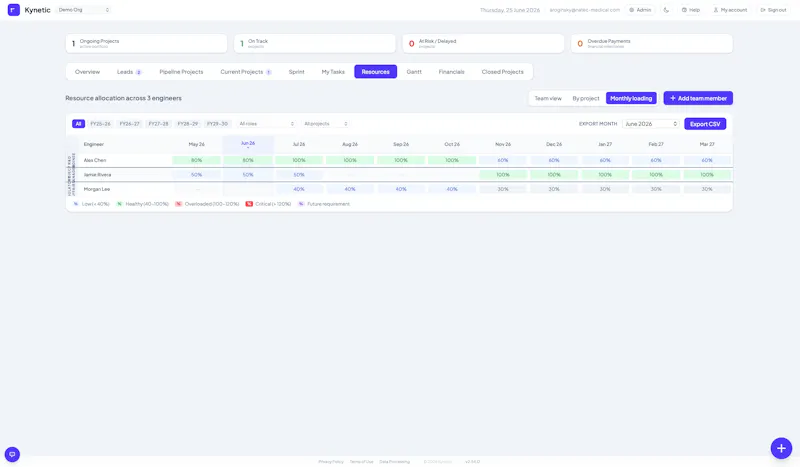Go to the Sprint tab
The image size is (800, 467).
(x=296, y=72)
